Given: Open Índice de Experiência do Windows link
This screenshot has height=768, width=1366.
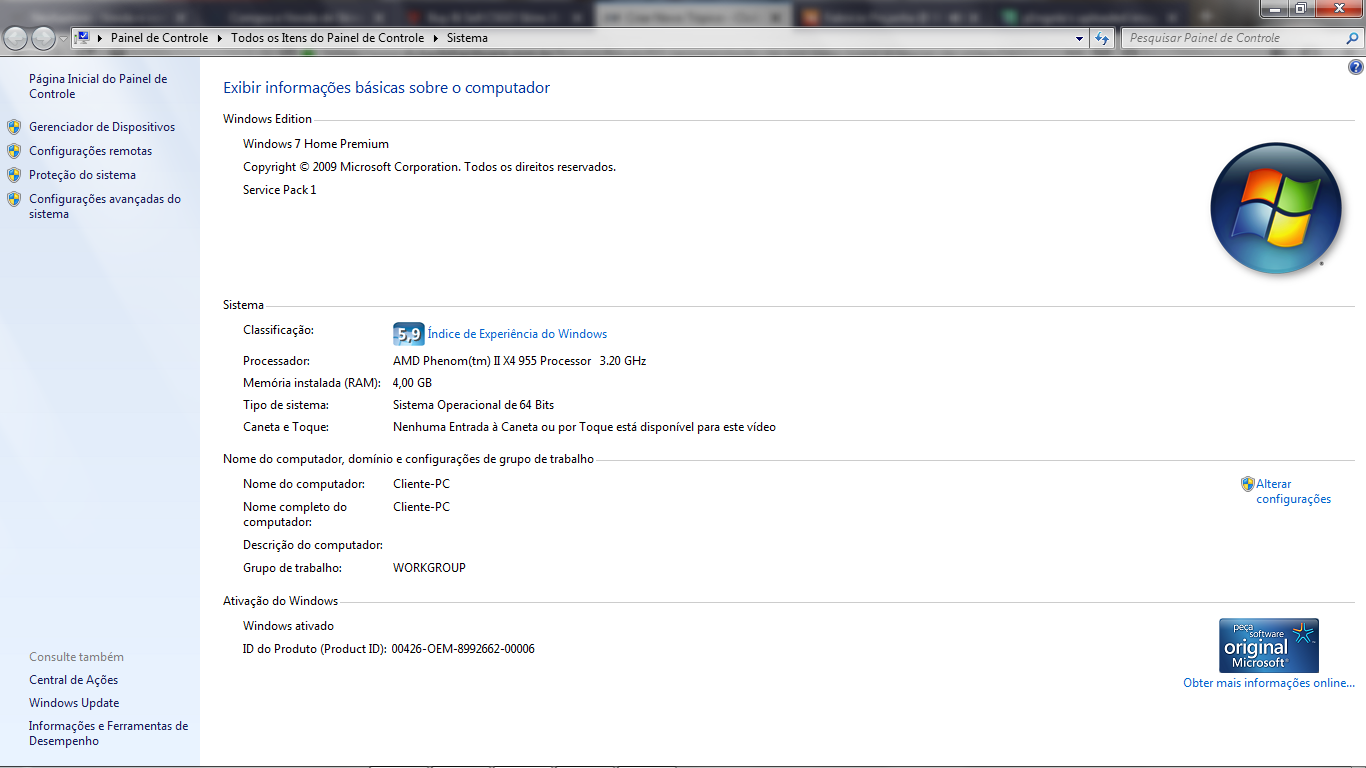Looking at the screenshot, I should click(x=517, y=334).
